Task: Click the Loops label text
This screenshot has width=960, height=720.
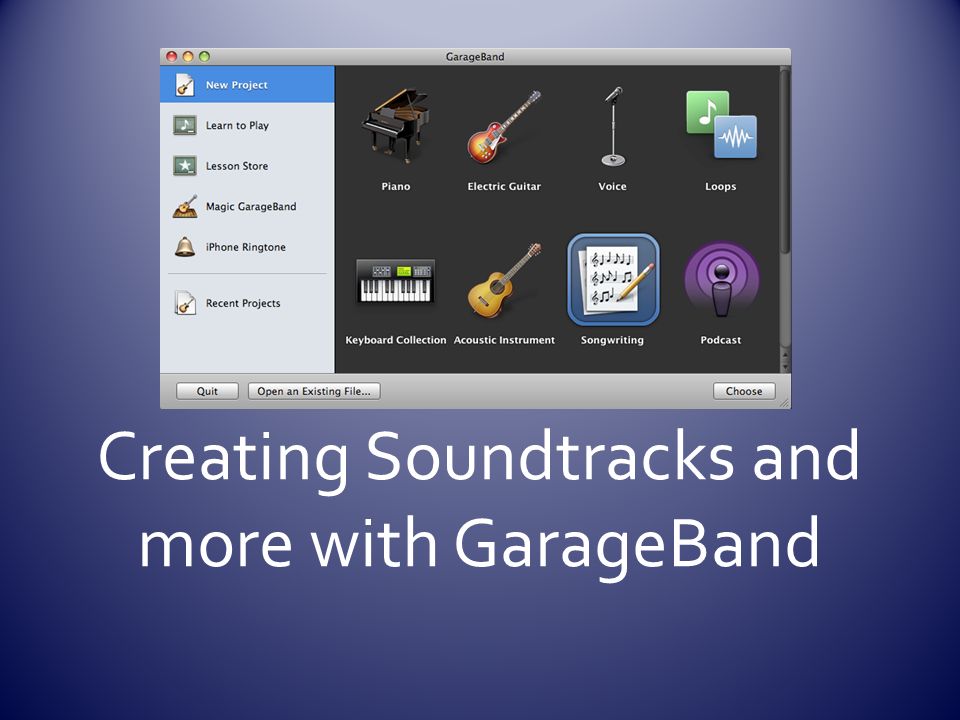Action: pos(721,186)
